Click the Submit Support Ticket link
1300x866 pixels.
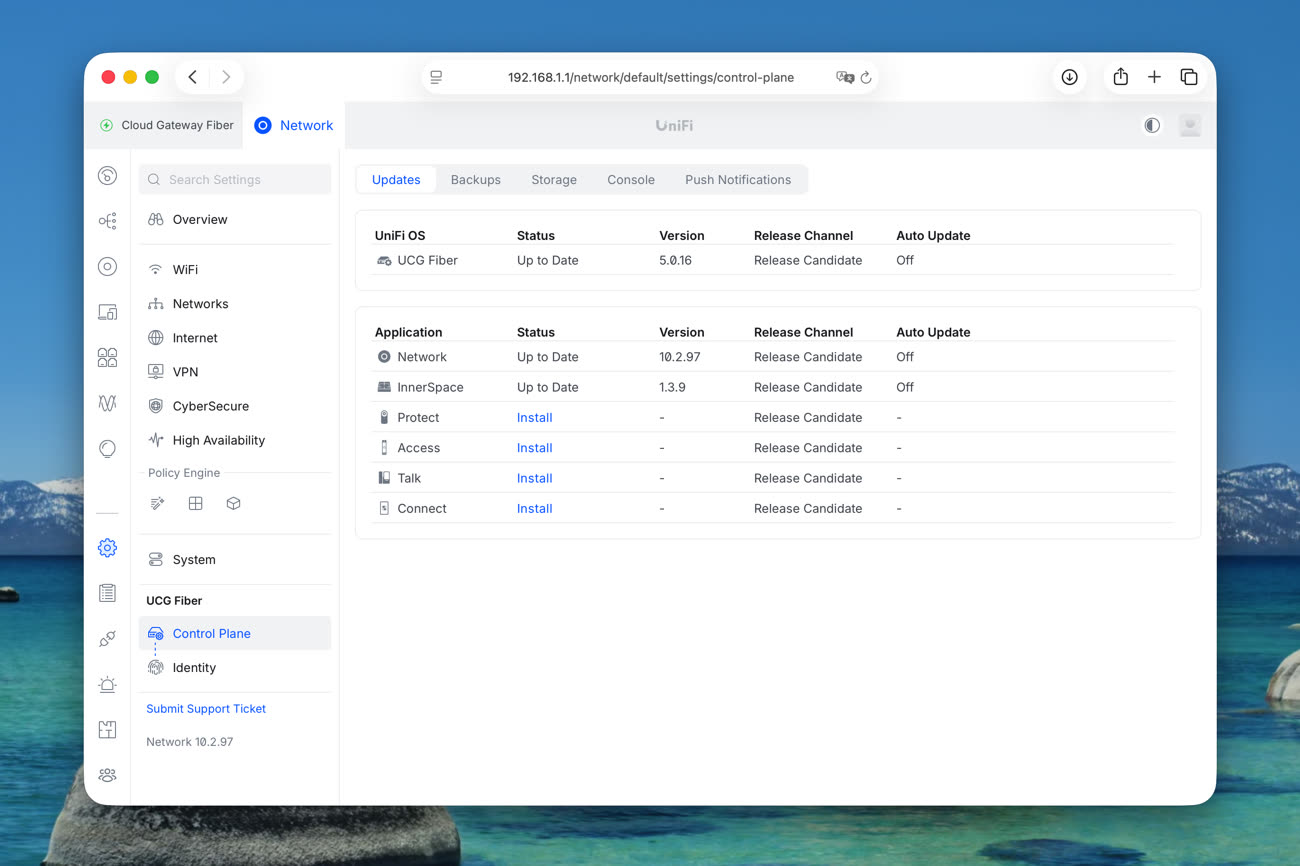point(206,709)
